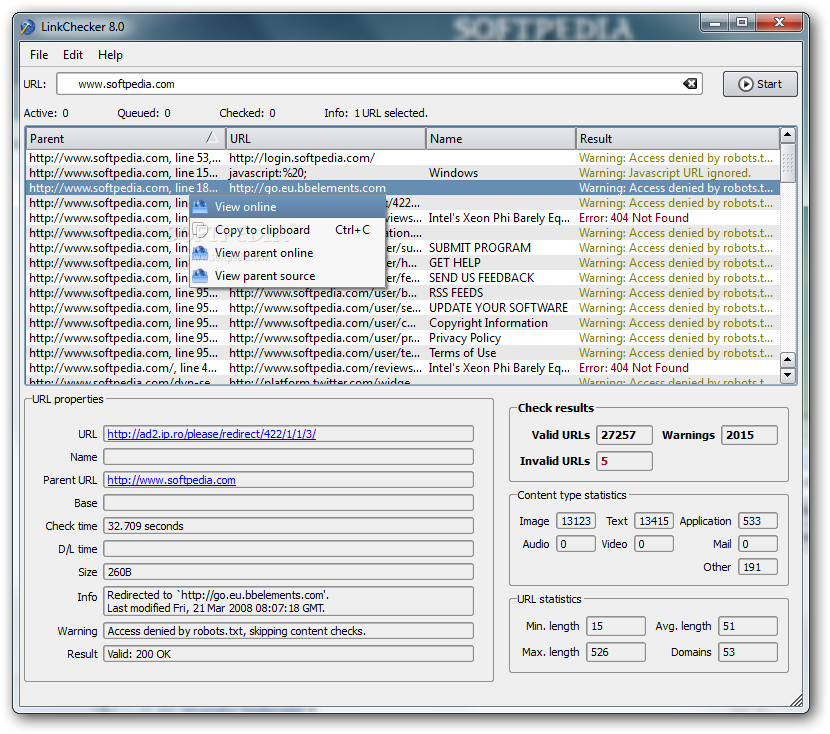The width and height of the screenshot is (830, 734).
Task: Select the UPDATE YOUR SOFTWARE row
Action: click(402, 308)
